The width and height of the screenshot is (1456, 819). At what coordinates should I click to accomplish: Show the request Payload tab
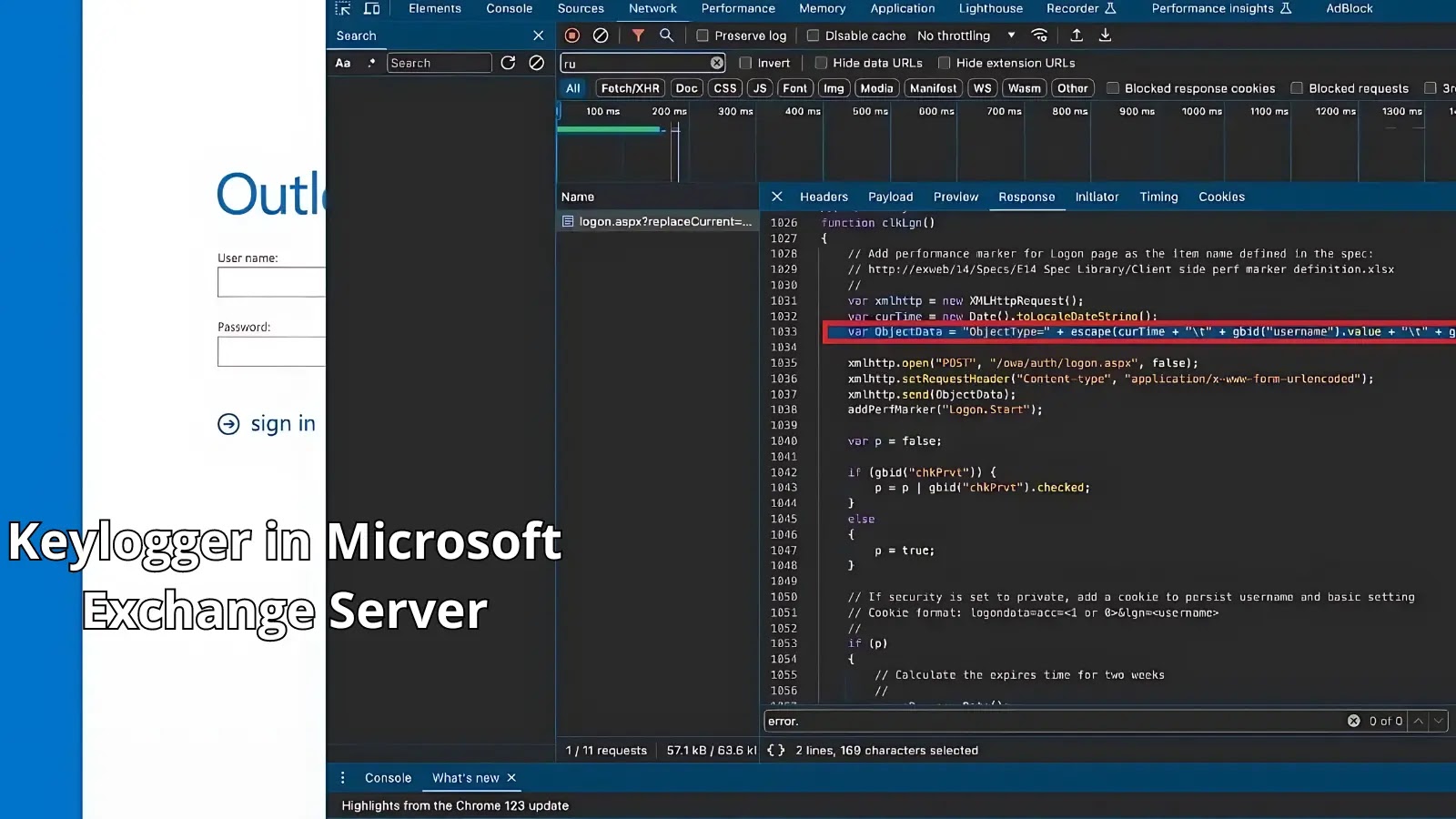point(891,197)
